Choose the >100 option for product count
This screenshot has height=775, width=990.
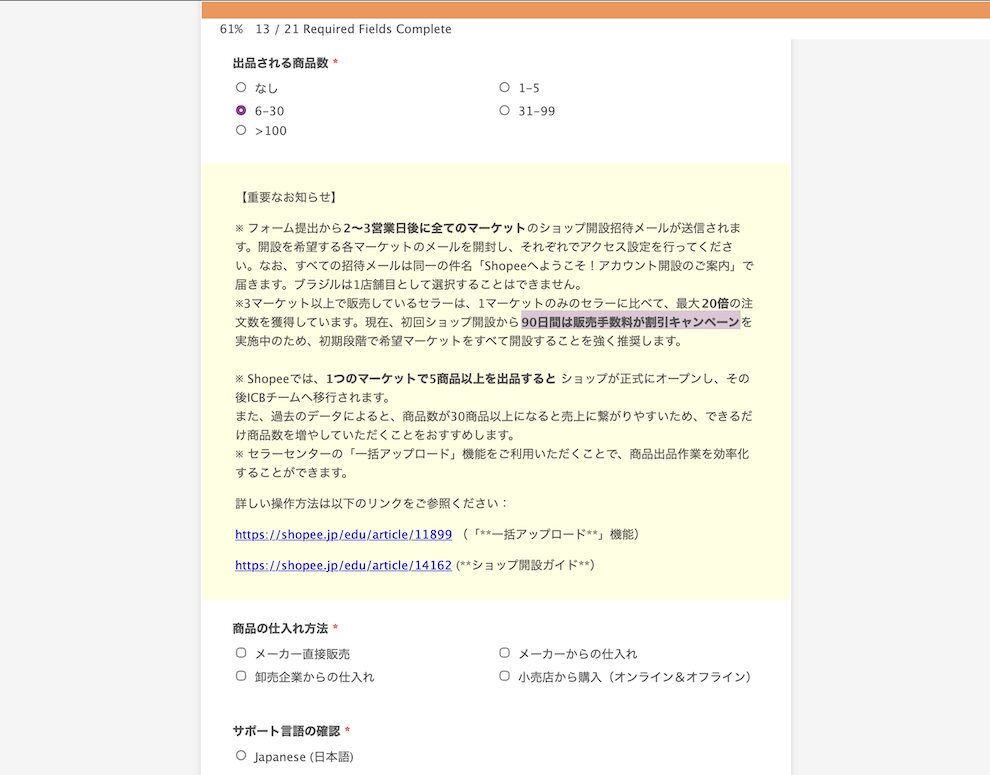tap(240, 131)
